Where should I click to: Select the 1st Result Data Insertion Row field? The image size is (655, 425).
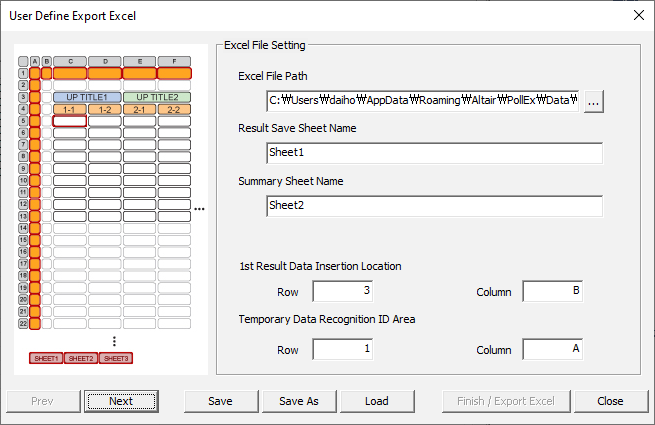click(x=342, y=292)
